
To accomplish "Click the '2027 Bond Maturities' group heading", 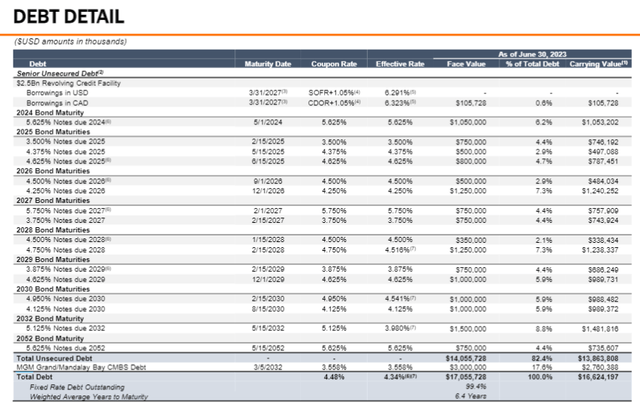I will pos(53,200).
